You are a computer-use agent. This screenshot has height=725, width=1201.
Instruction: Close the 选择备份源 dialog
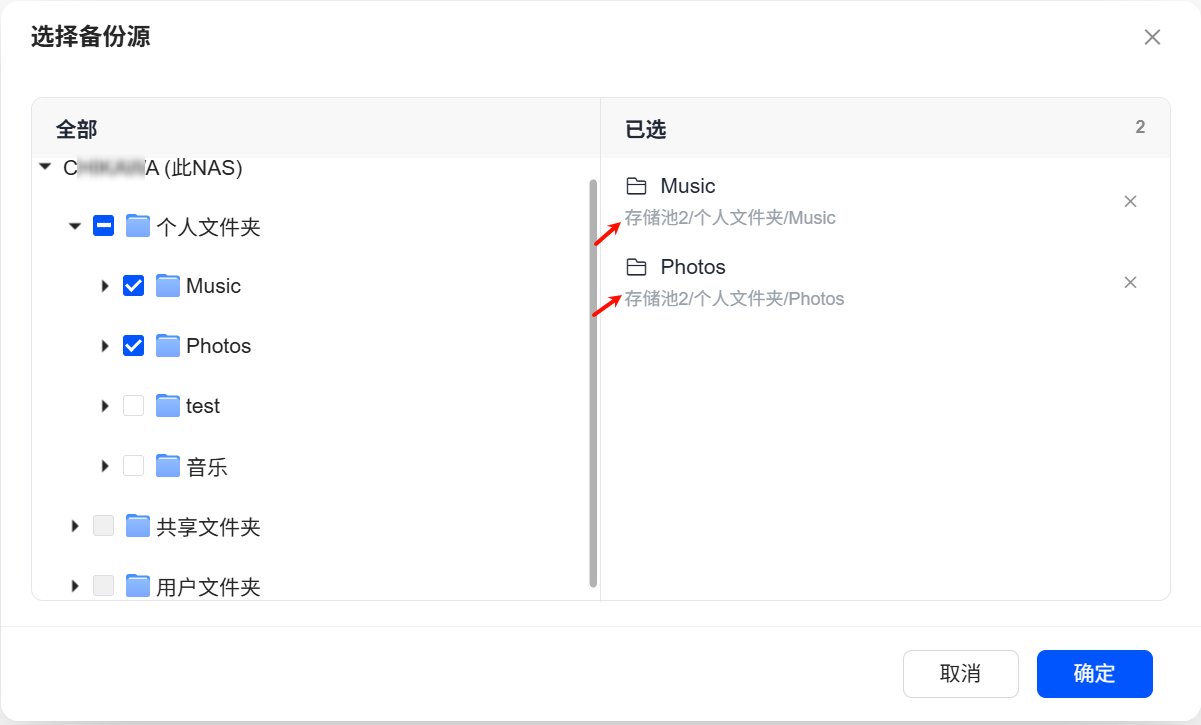pos(1152,38)
